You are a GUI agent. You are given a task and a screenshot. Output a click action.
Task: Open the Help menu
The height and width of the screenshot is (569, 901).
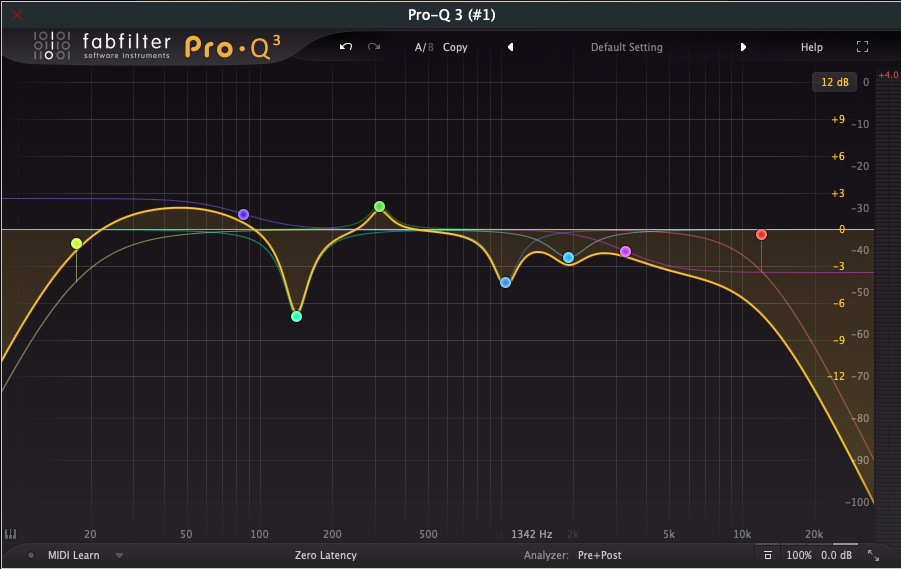click(x=811, y=47)
